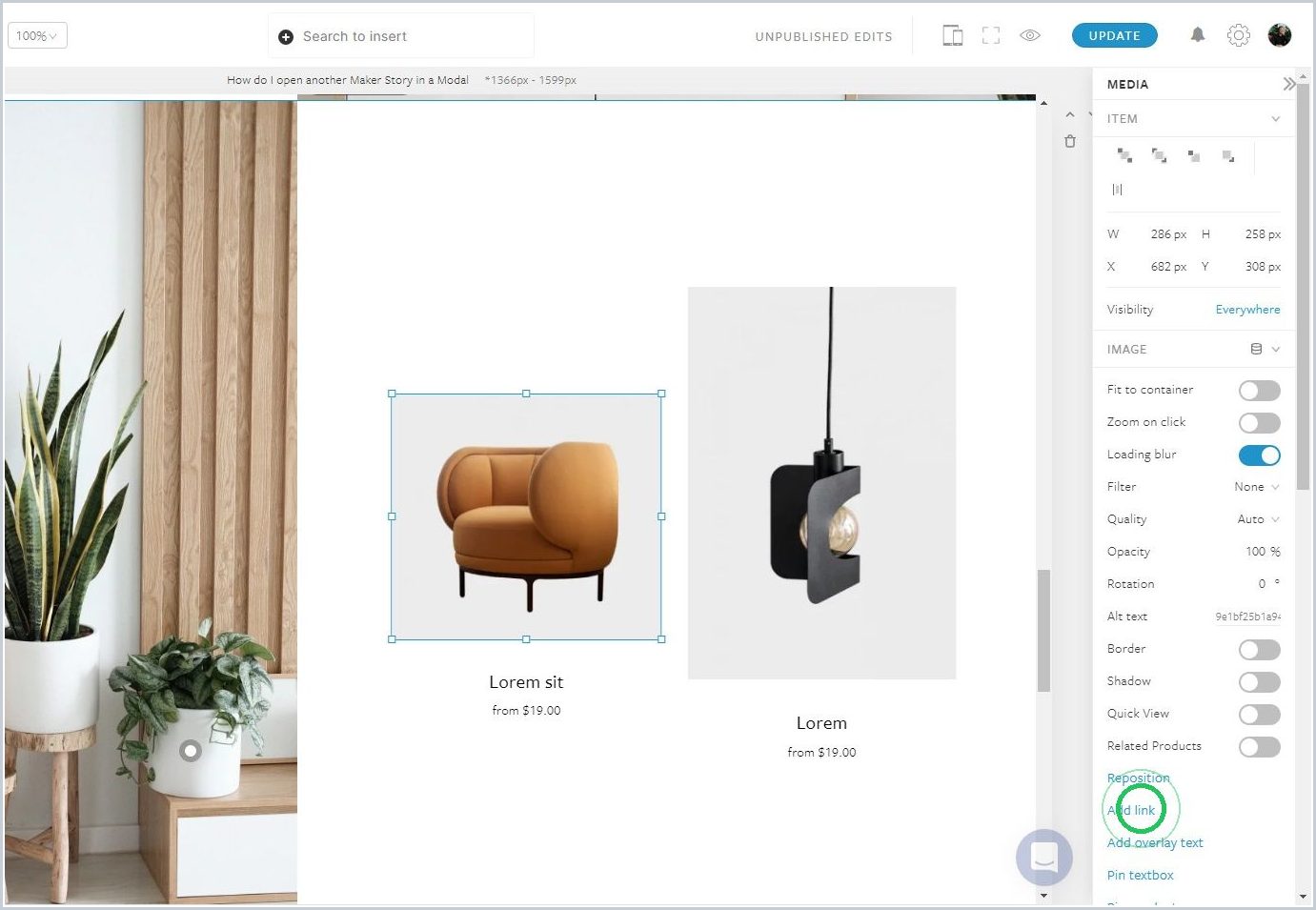Click the image data source database icon

pyautogui.click(x=1256, y=349)
